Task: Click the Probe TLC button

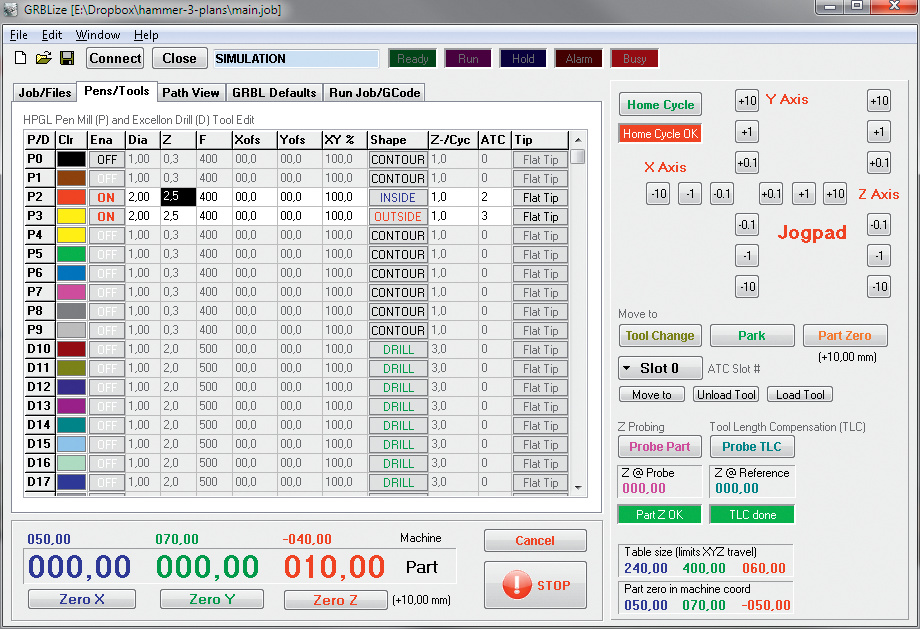Action: pos(751,447)
